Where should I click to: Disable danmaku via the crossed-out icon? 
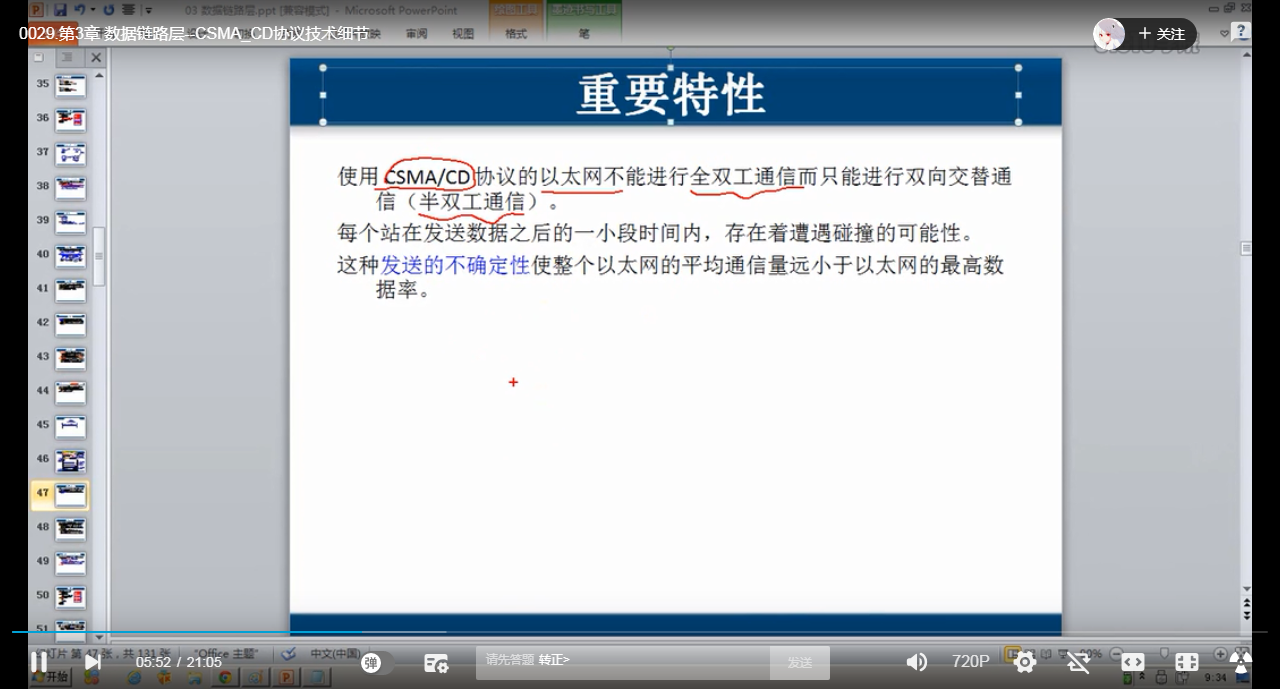pyautogui.click(x=1077, y=661)
